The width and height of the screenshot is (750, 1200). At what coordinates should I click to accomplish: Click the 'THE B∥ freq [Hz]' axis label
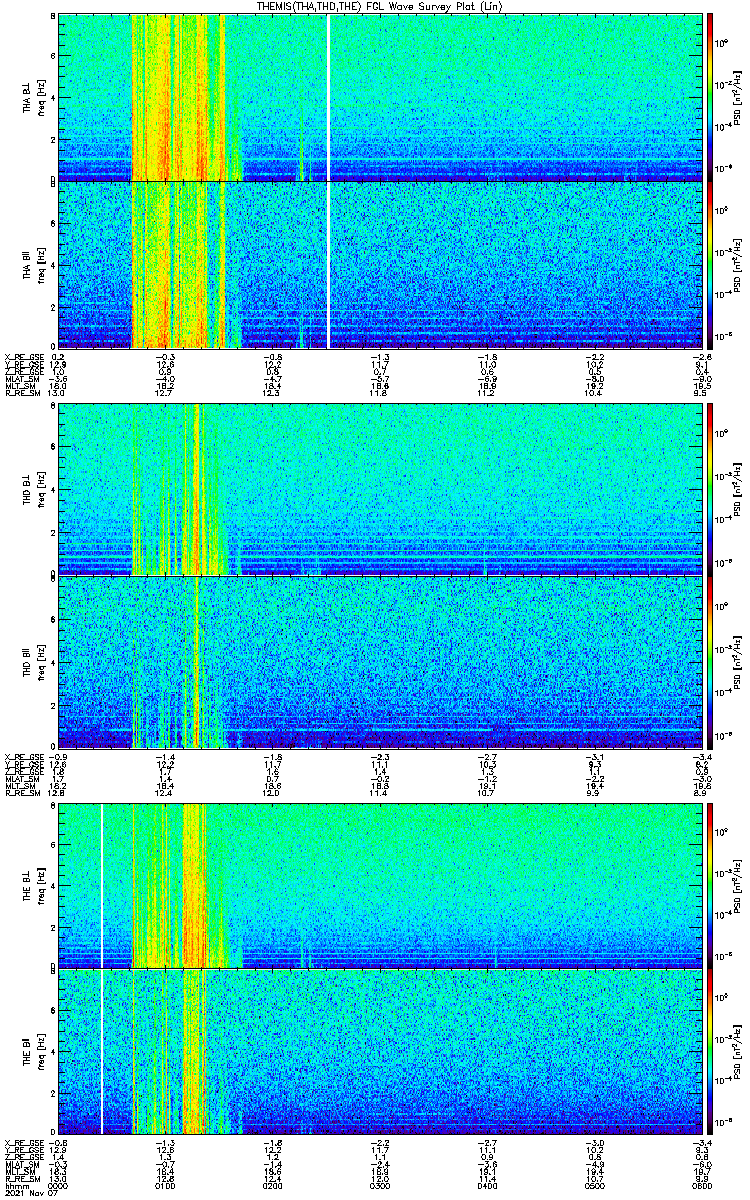34,1053
